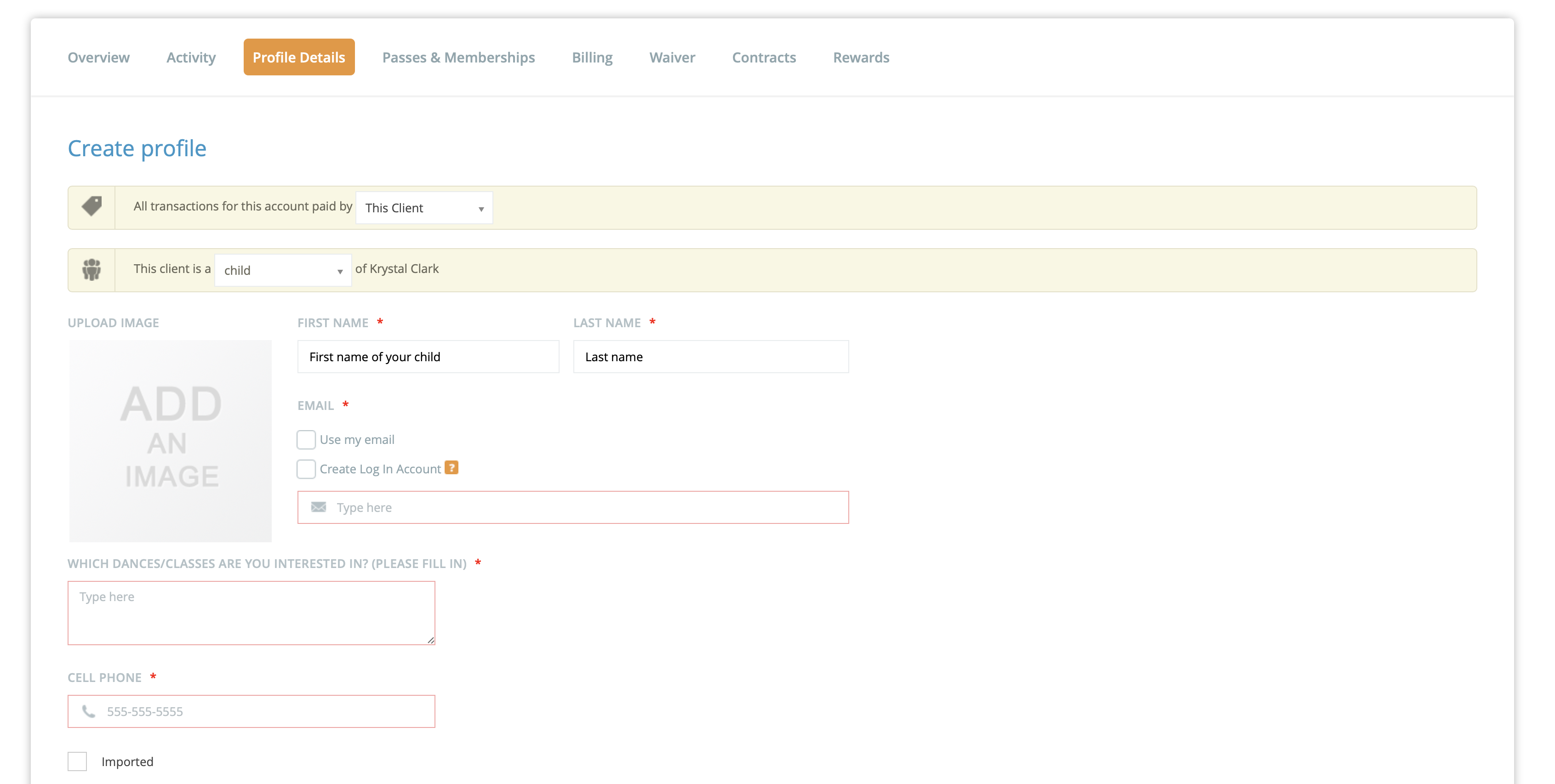Click the phone handset icon

tap(89, 711)
